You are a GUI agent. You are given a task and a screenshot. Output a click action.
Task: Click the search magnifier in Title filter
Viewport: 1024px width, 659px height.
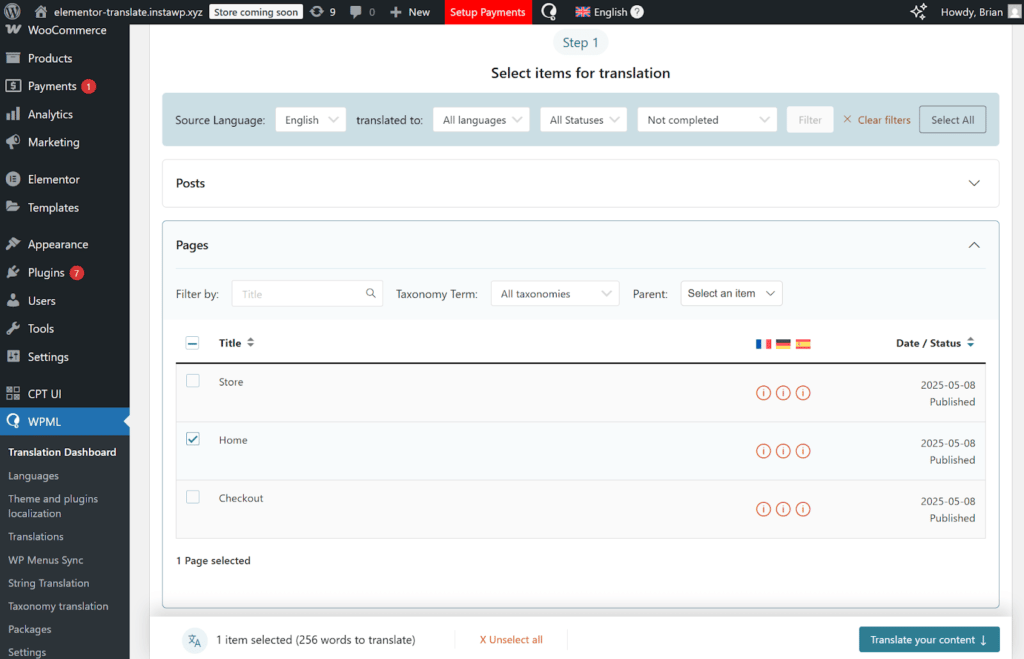(370, 294)
